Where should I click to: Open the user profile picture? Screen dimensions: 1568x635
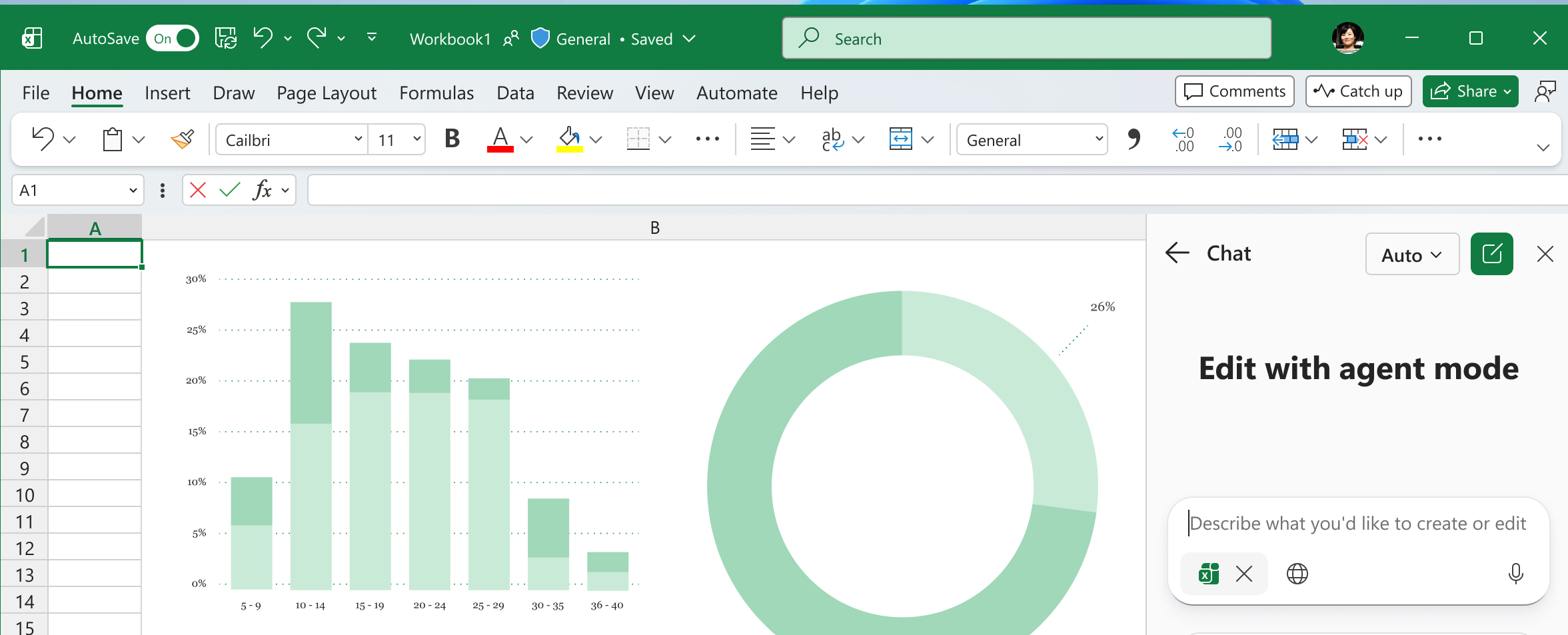point(1347,38)
